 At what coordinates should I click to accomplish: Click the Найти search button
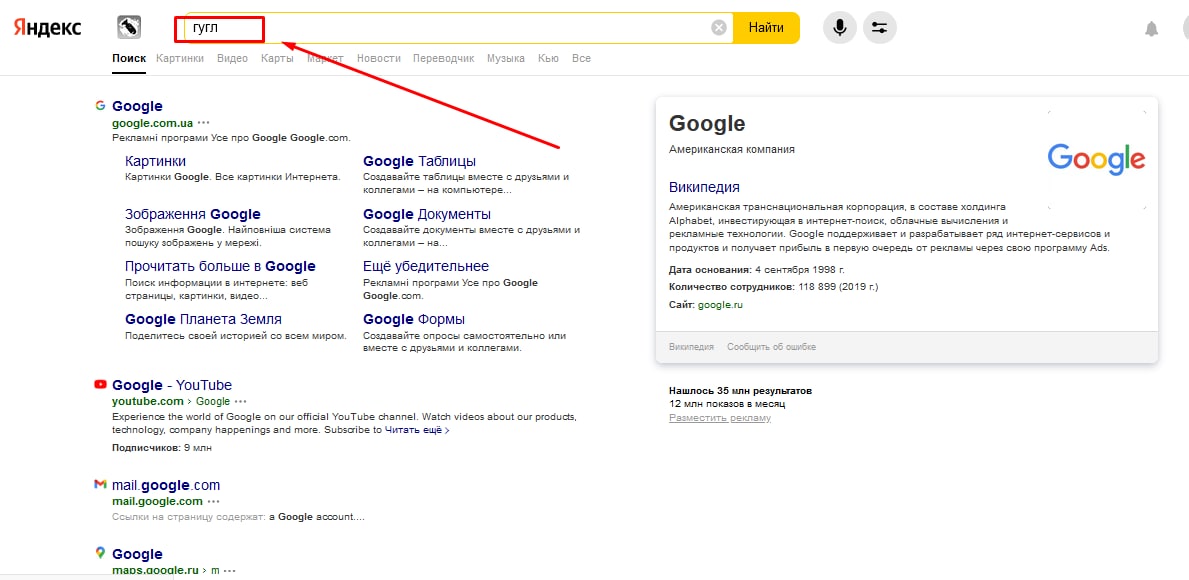click(x=767, y=28)
